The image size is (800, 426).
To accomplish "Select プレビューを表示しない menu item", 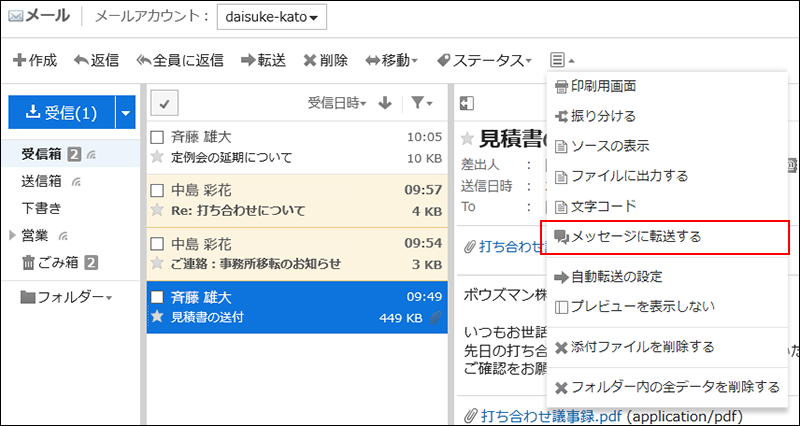I will click(x=667, y=307).
